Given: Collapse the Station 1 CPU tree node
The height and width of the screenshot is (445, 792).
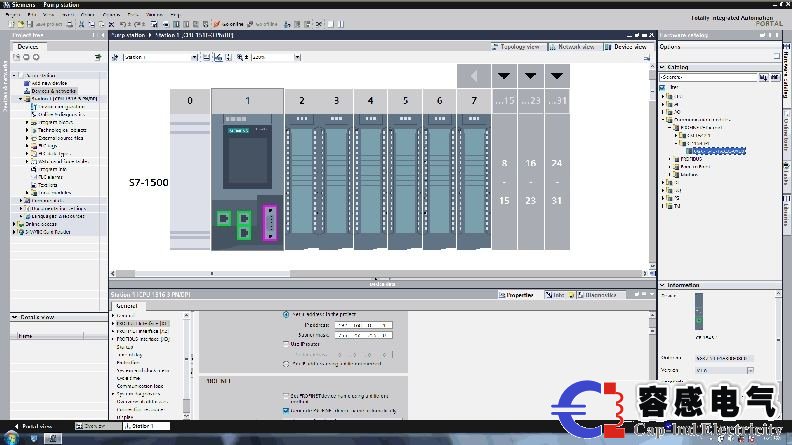Looking at the screenshot, I should 21,98.
